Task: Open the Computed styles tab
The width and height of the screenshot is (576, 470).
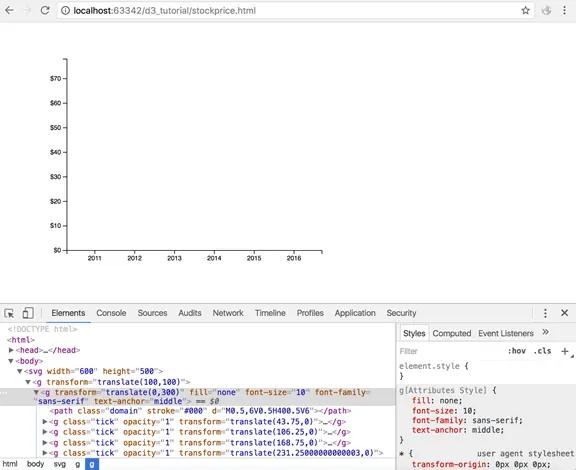Action: click(451, 333)
